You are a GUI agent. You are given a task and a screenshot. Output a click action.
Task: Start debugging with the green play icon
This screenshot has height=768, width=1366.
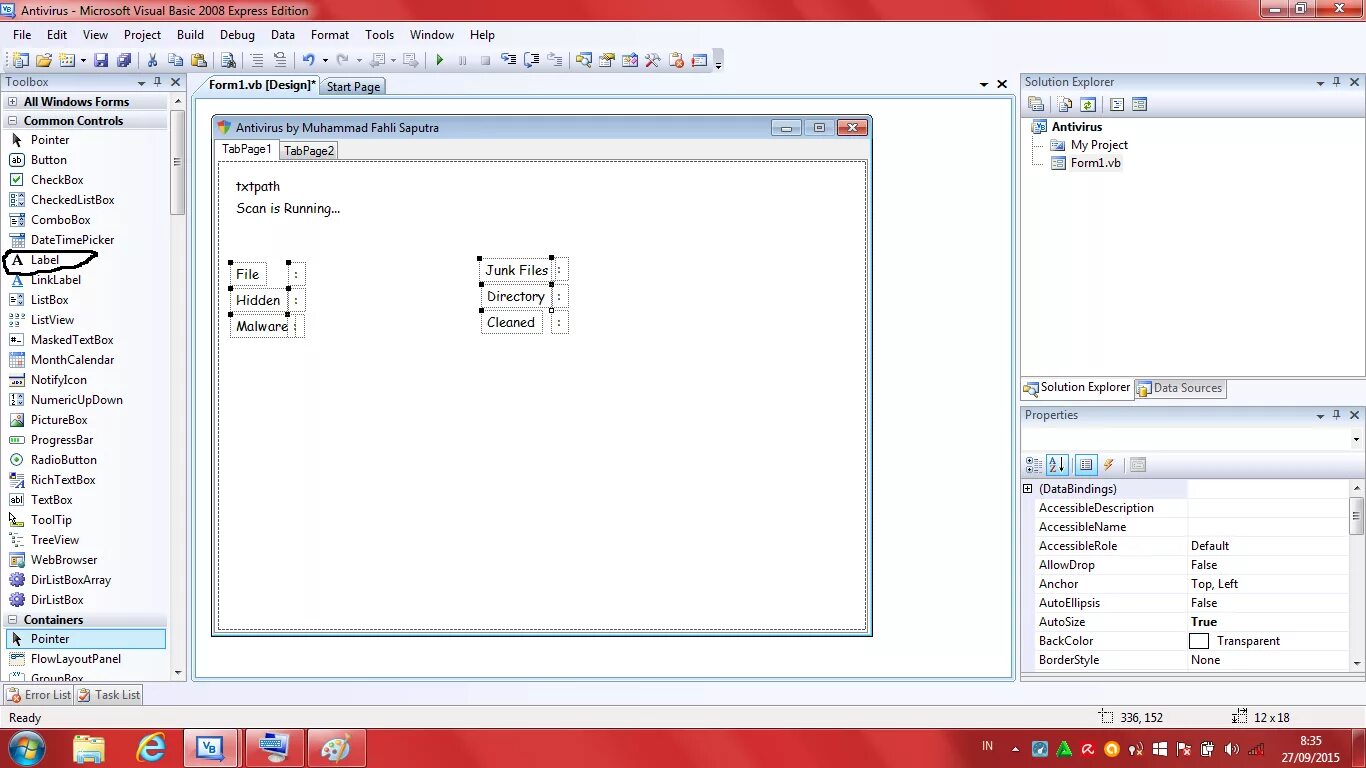click(x=439, y=60)
